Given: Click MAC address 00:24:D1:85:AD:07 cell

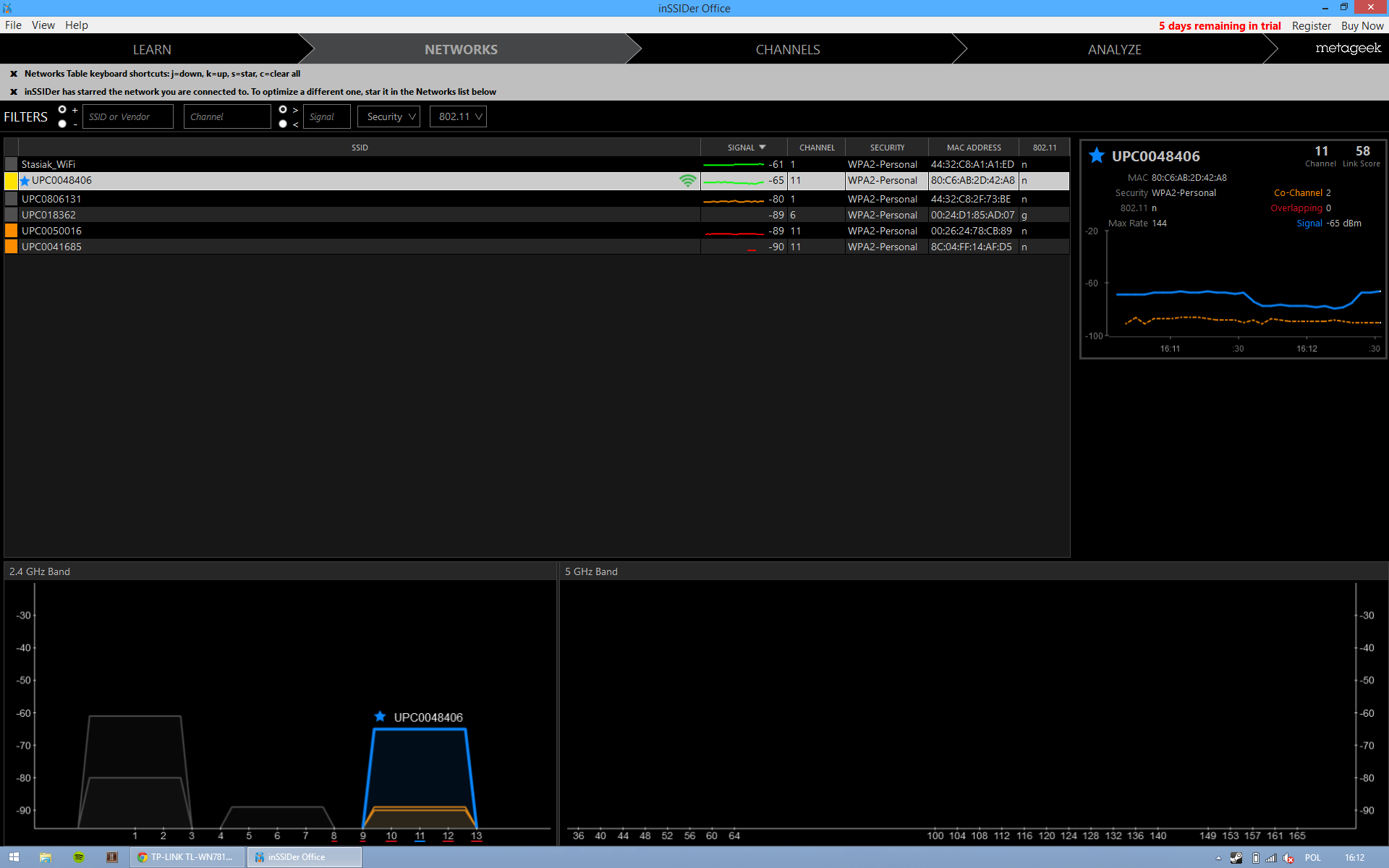Looking at the screenshot, I should 972,215.
